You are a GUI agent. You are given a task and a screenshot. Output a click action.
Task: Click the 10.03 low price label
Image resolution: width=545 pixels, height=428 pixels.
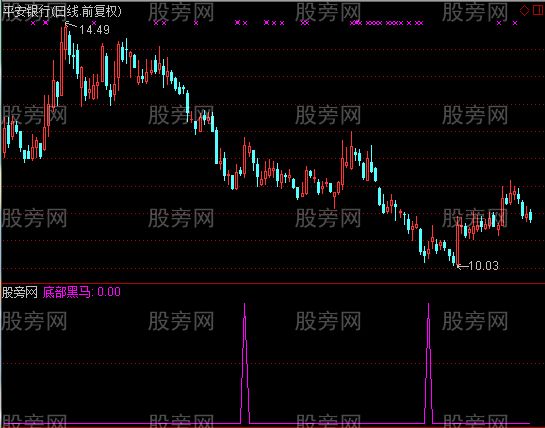point(483,266)
